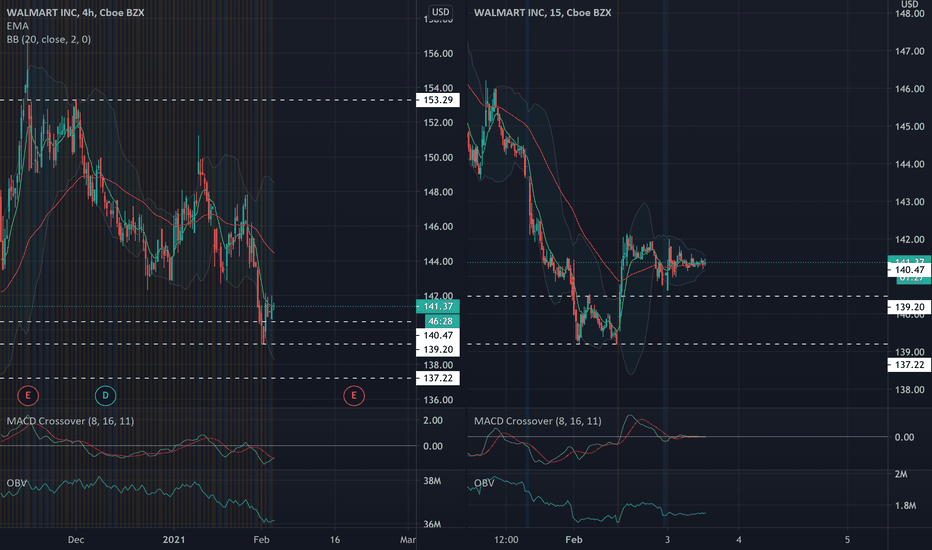This screenshot has width=932, height=550.
Task: Click the 140.47 label on the 4h price axis
Action: (x=438, y=335)
